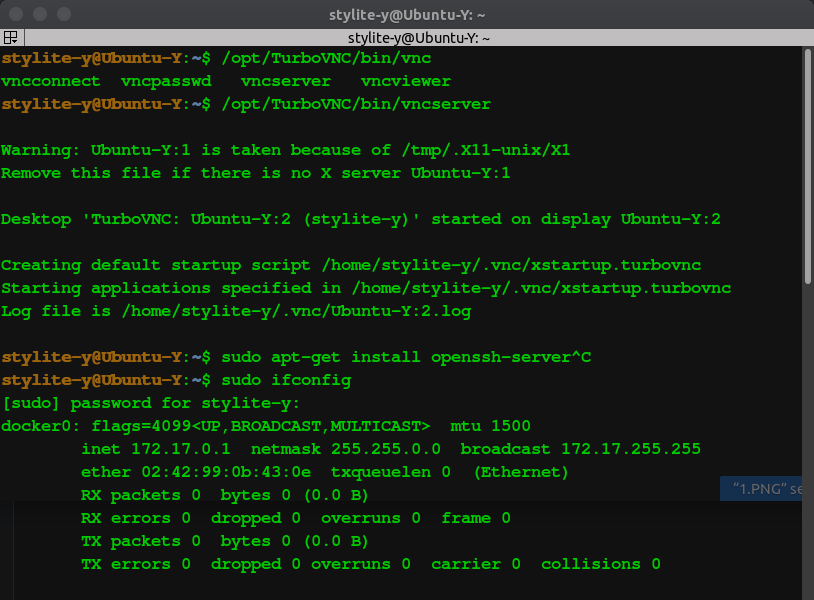Click the 'sudo ifconfig' command
814x600 pixels.
[286, 380]
